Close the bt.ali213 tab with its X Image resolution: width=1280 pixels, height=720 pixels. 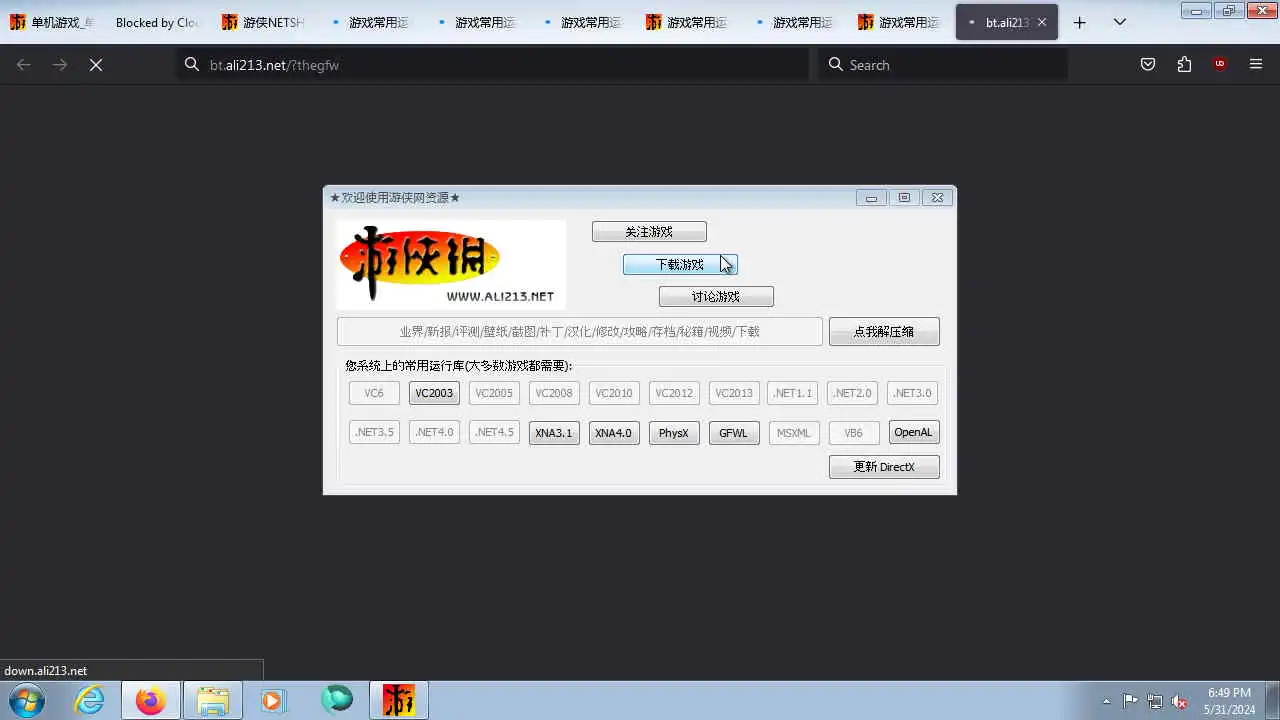pos(1041,22)
